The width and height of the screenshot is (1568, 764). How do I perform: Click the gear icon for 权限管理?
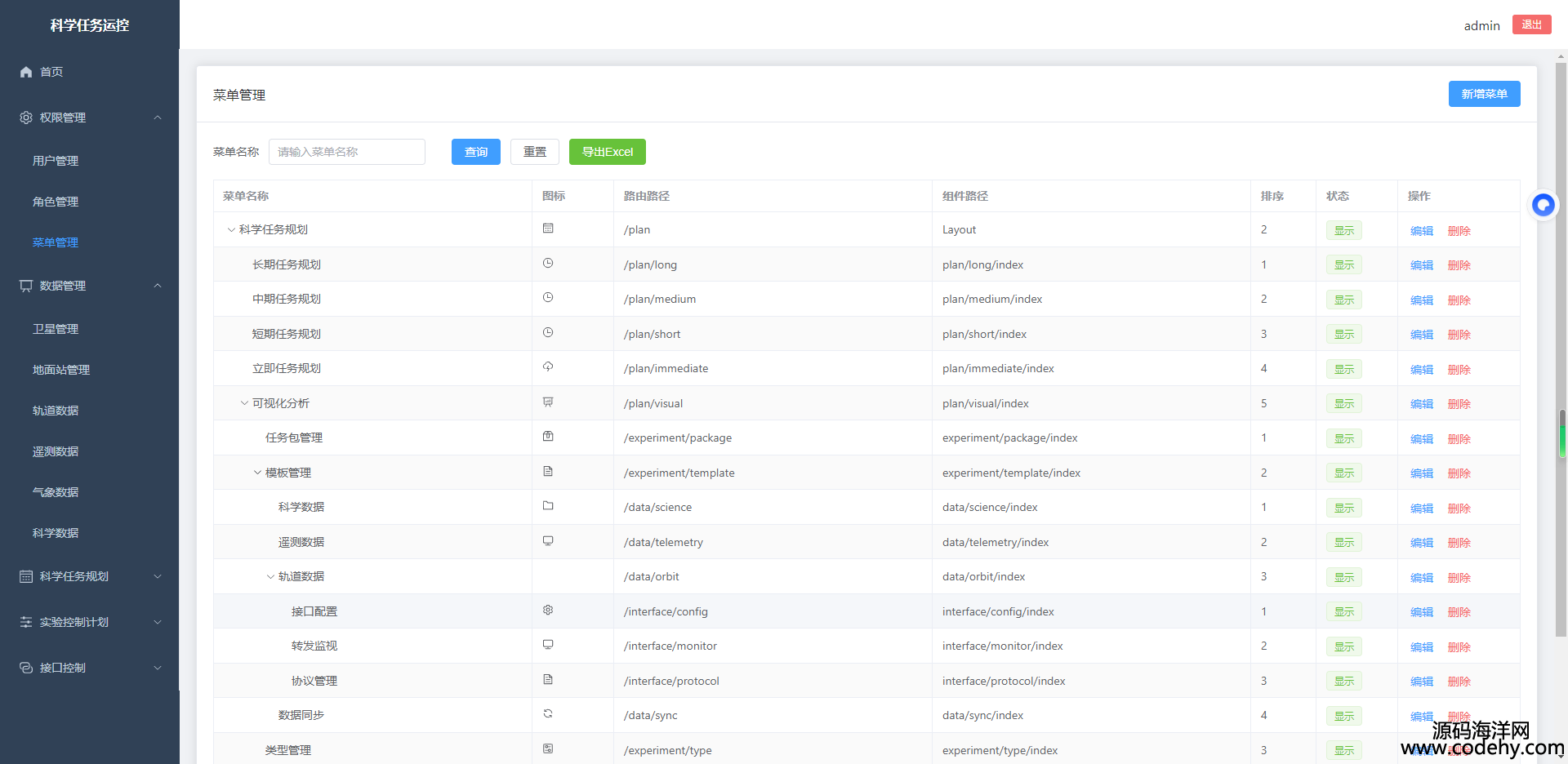[x=26, y=118]
